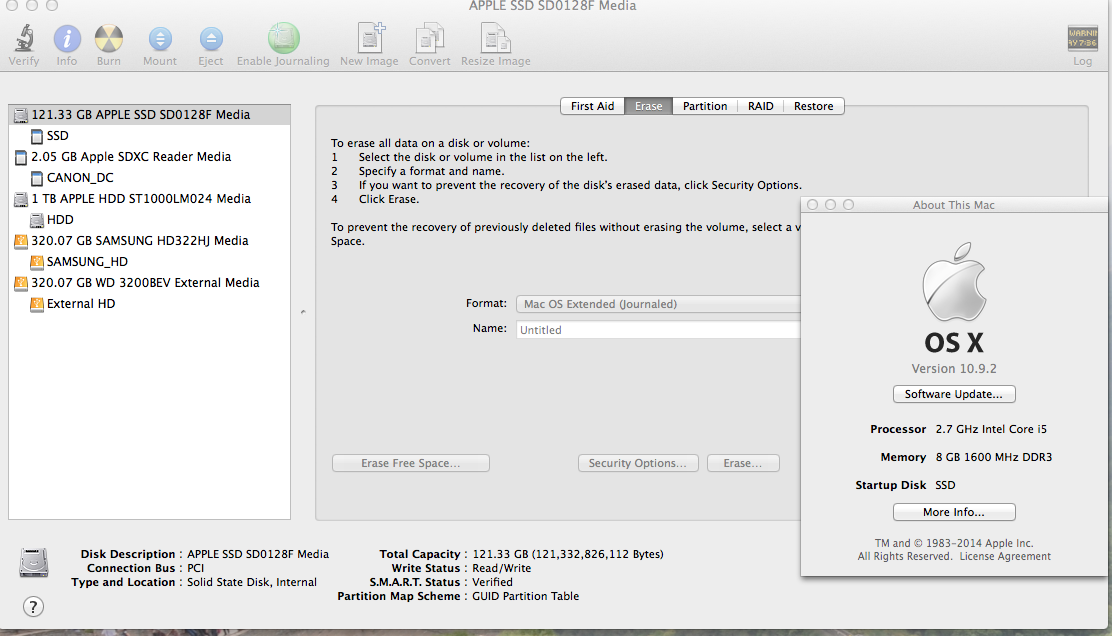This screenshot has width=1112, height=636.
Task: Select External HD volume icon
Action: [37, 304]
